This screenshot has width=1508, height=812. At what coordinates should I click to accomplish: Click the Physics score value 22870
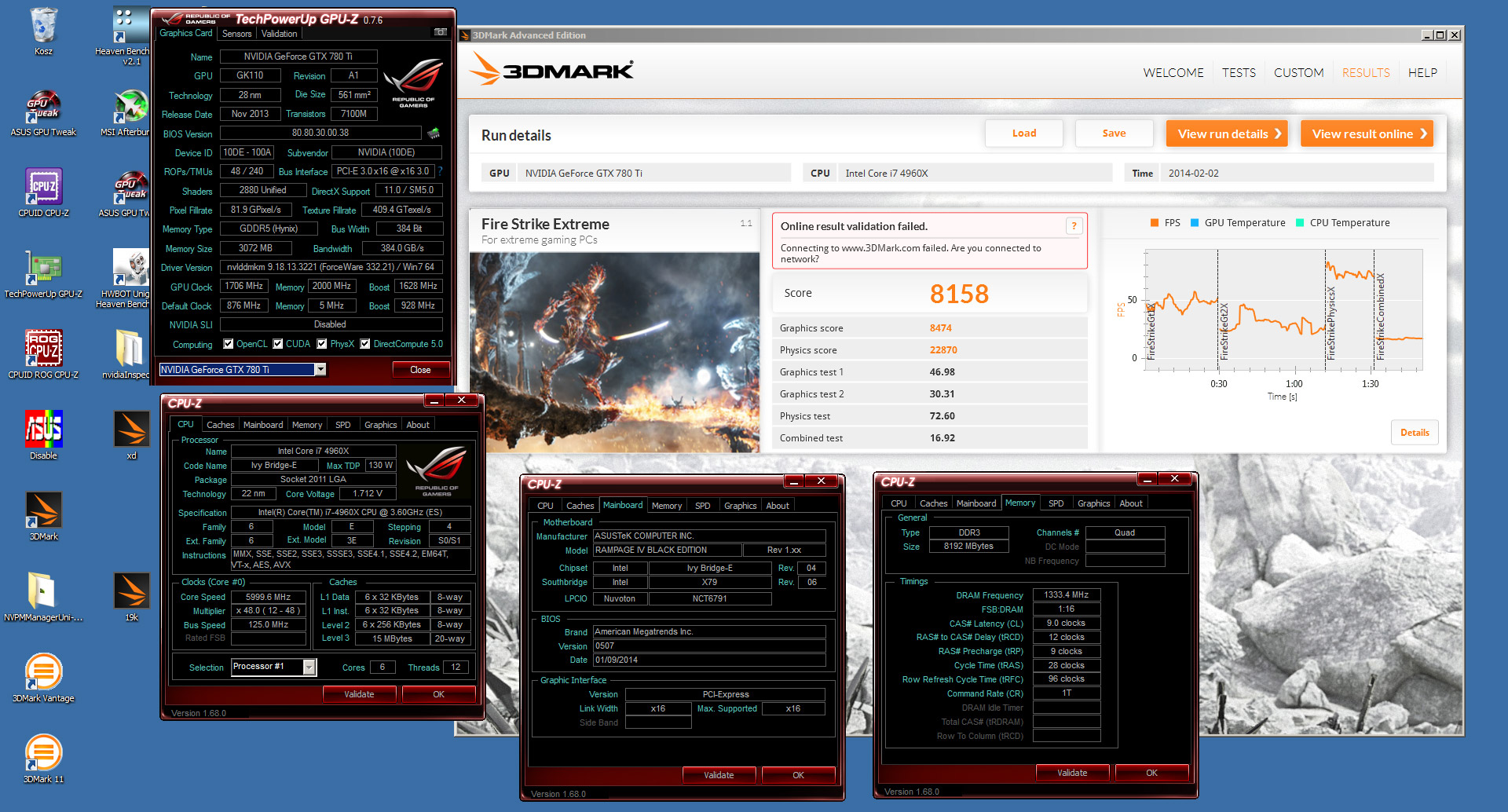943,350
